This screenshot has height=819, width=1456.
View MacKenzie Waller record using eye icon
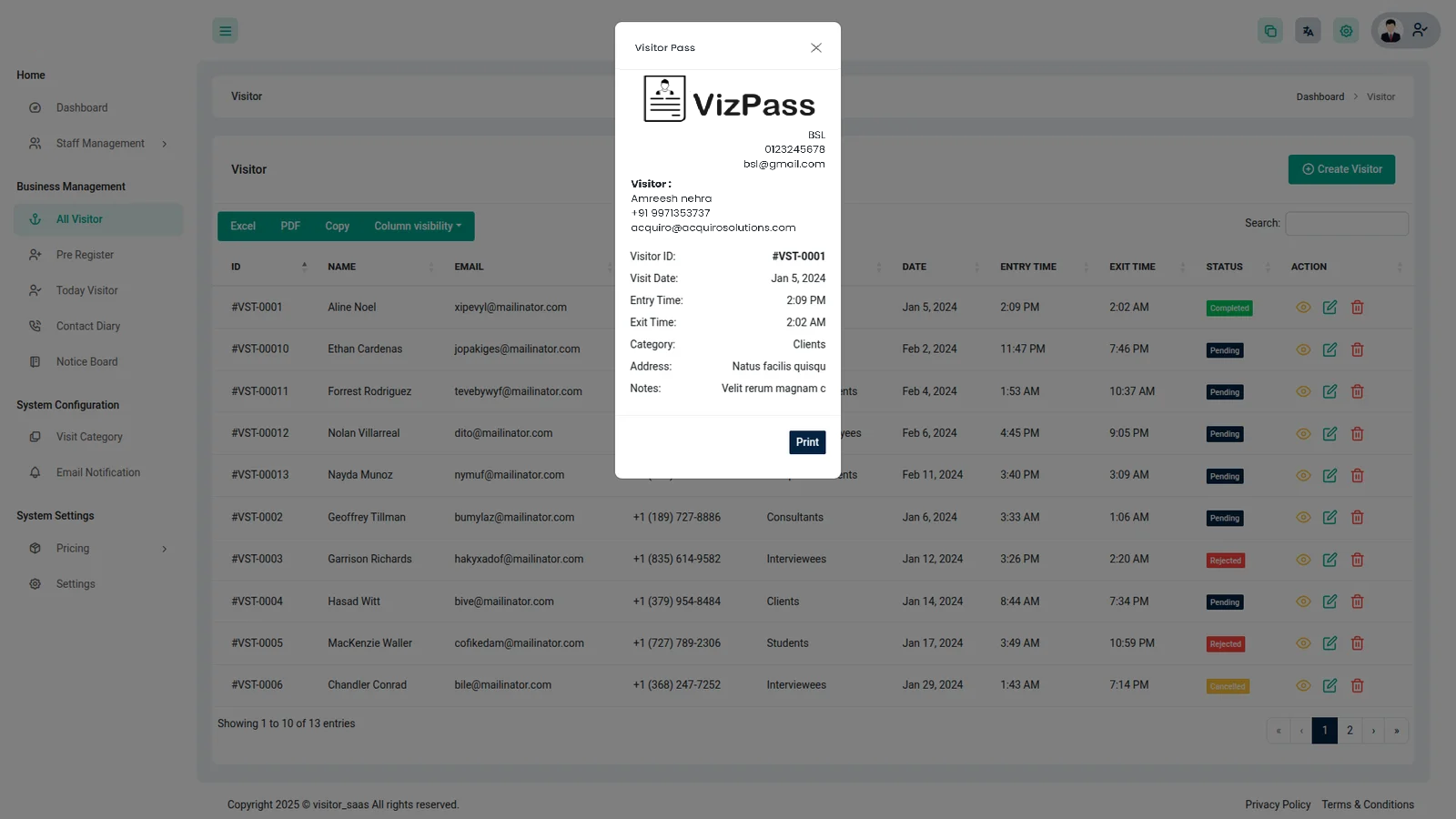click(x=1303, y=643)
